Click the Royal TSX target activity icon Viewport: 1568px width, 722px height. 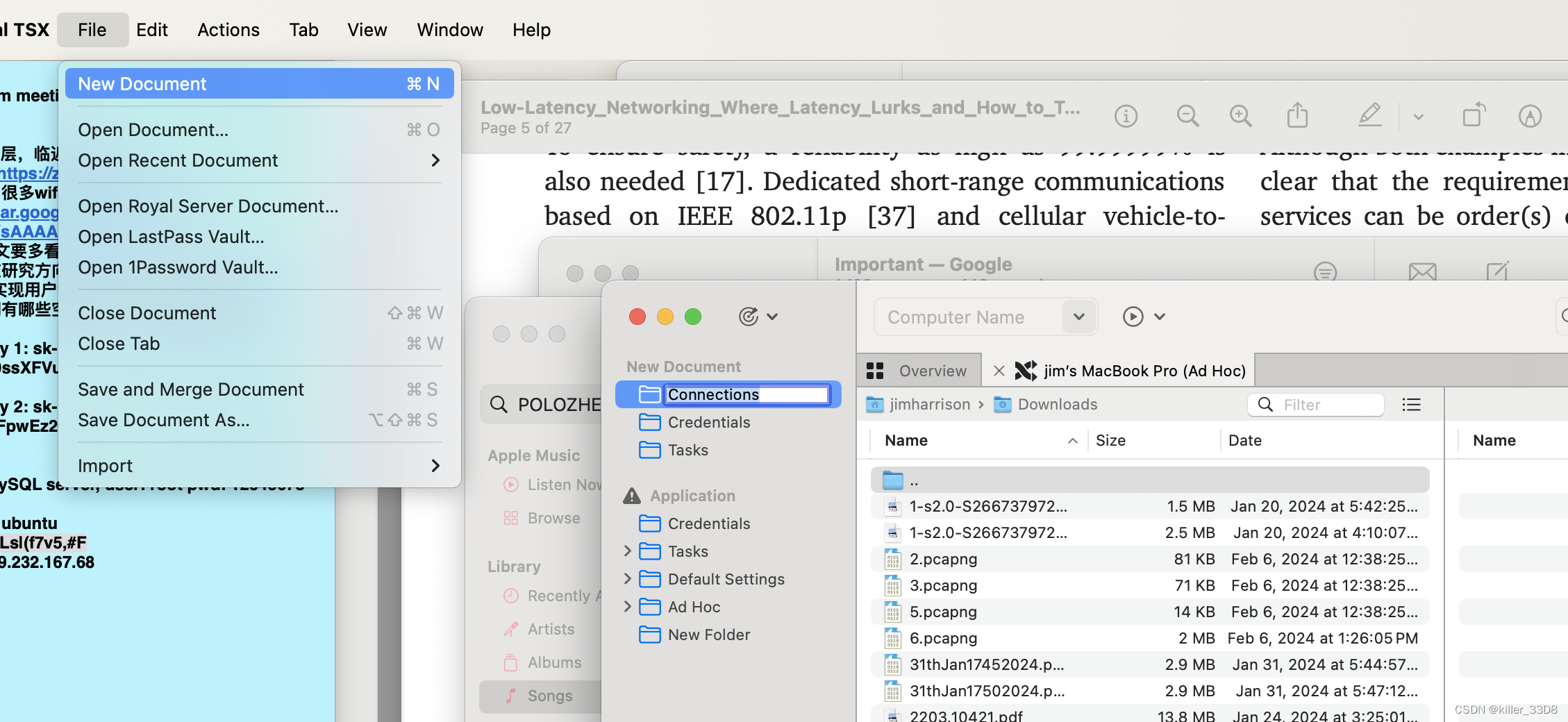[748, 317]
